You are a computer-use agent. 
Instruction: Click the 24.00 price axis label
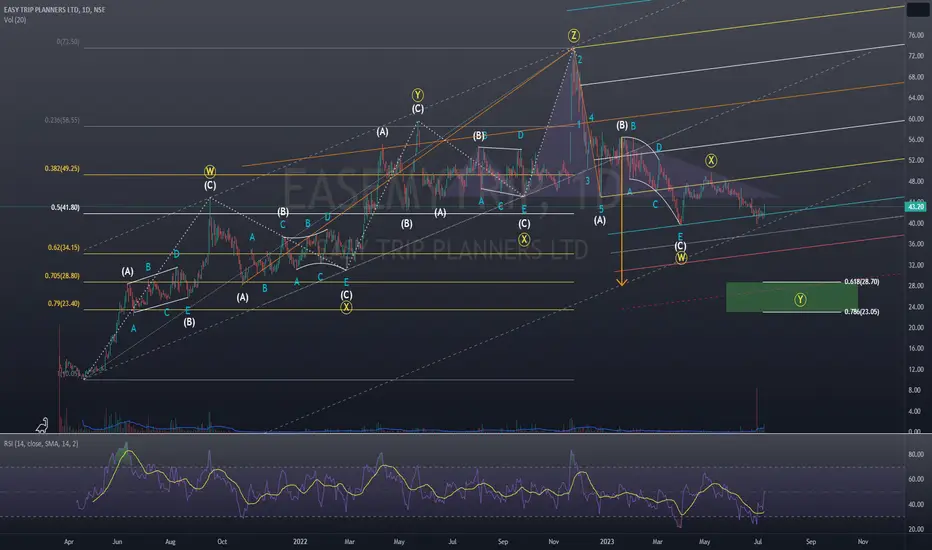[915, 307]
